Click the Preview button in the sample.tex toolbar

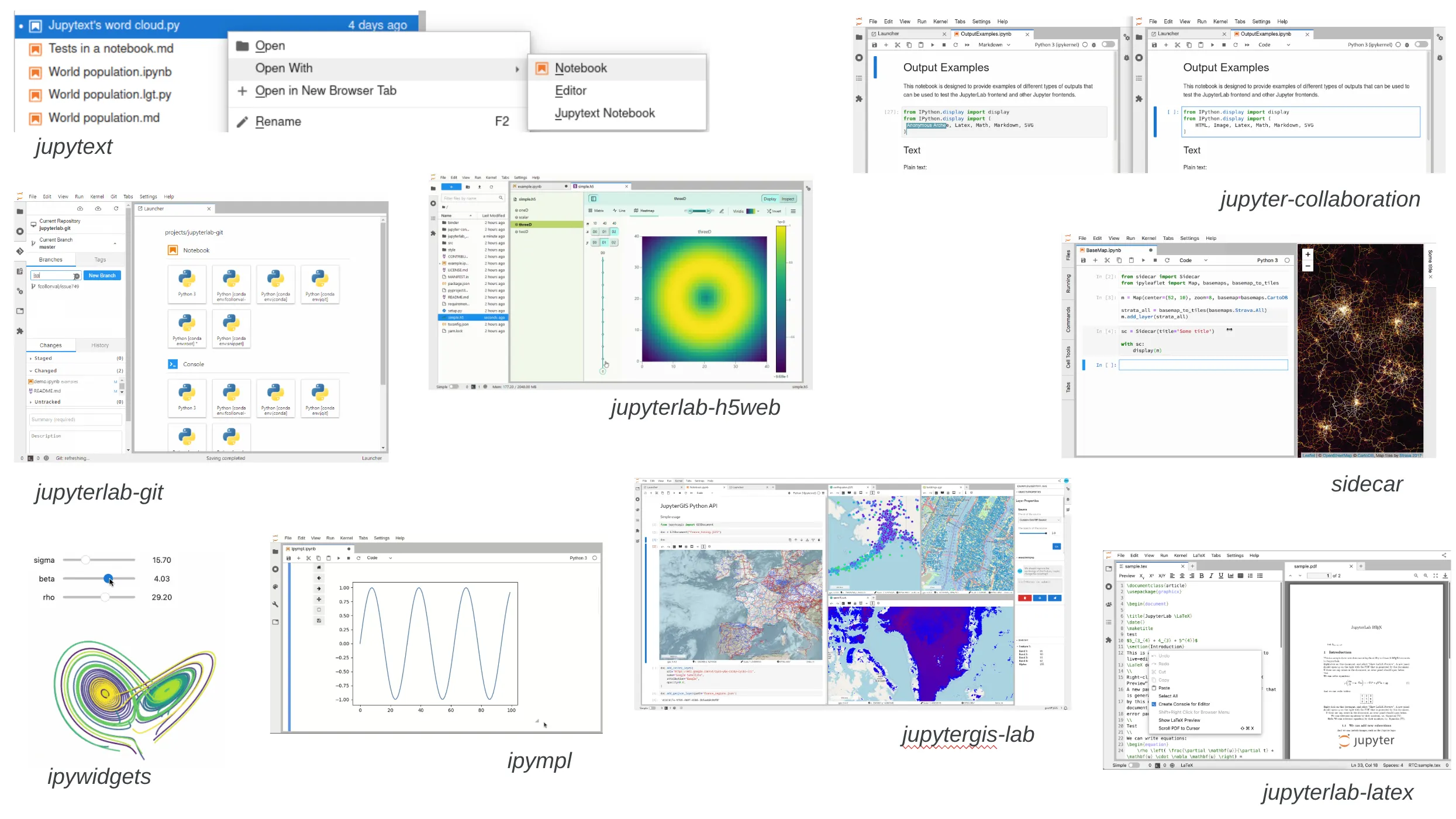coord(1127,576)
